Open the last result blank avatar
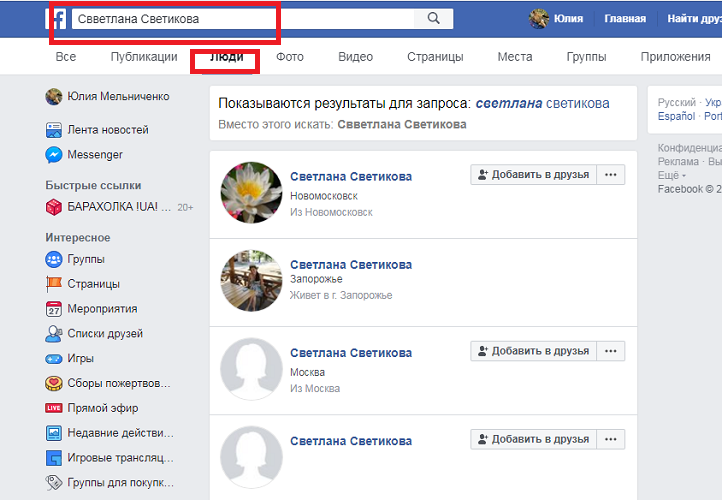 click(x=251, y=457)
